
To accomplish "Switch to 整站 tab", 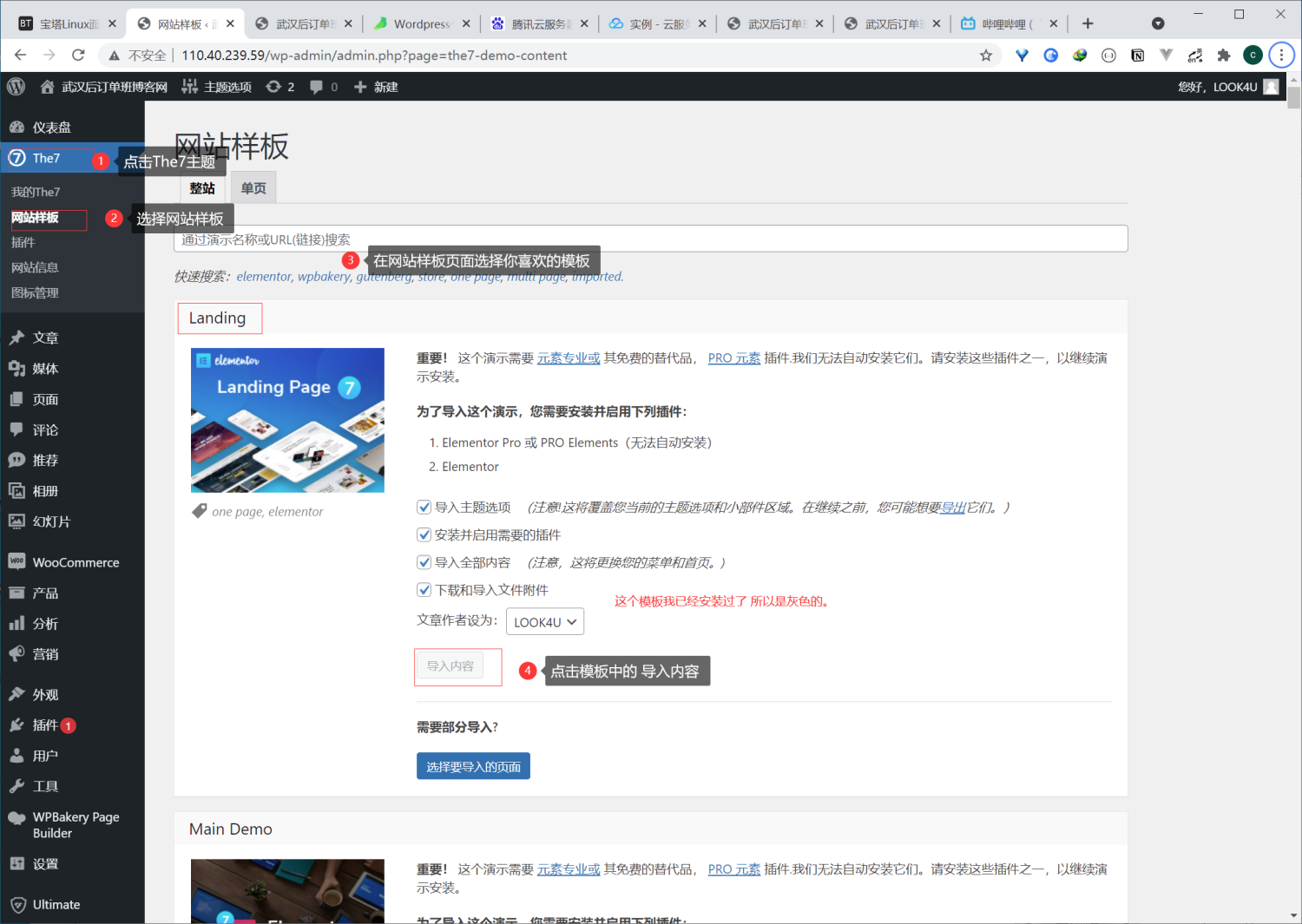I will pos(202,188).
